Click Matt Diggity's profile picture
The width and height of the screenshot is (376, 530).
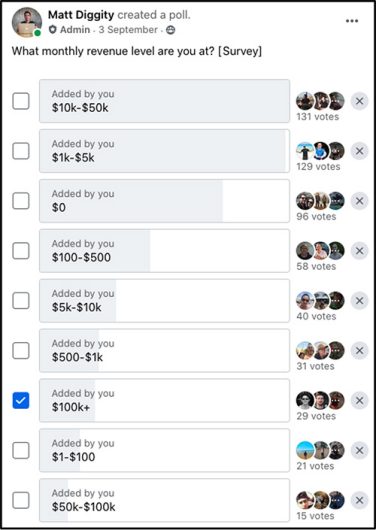coord(27,22)
